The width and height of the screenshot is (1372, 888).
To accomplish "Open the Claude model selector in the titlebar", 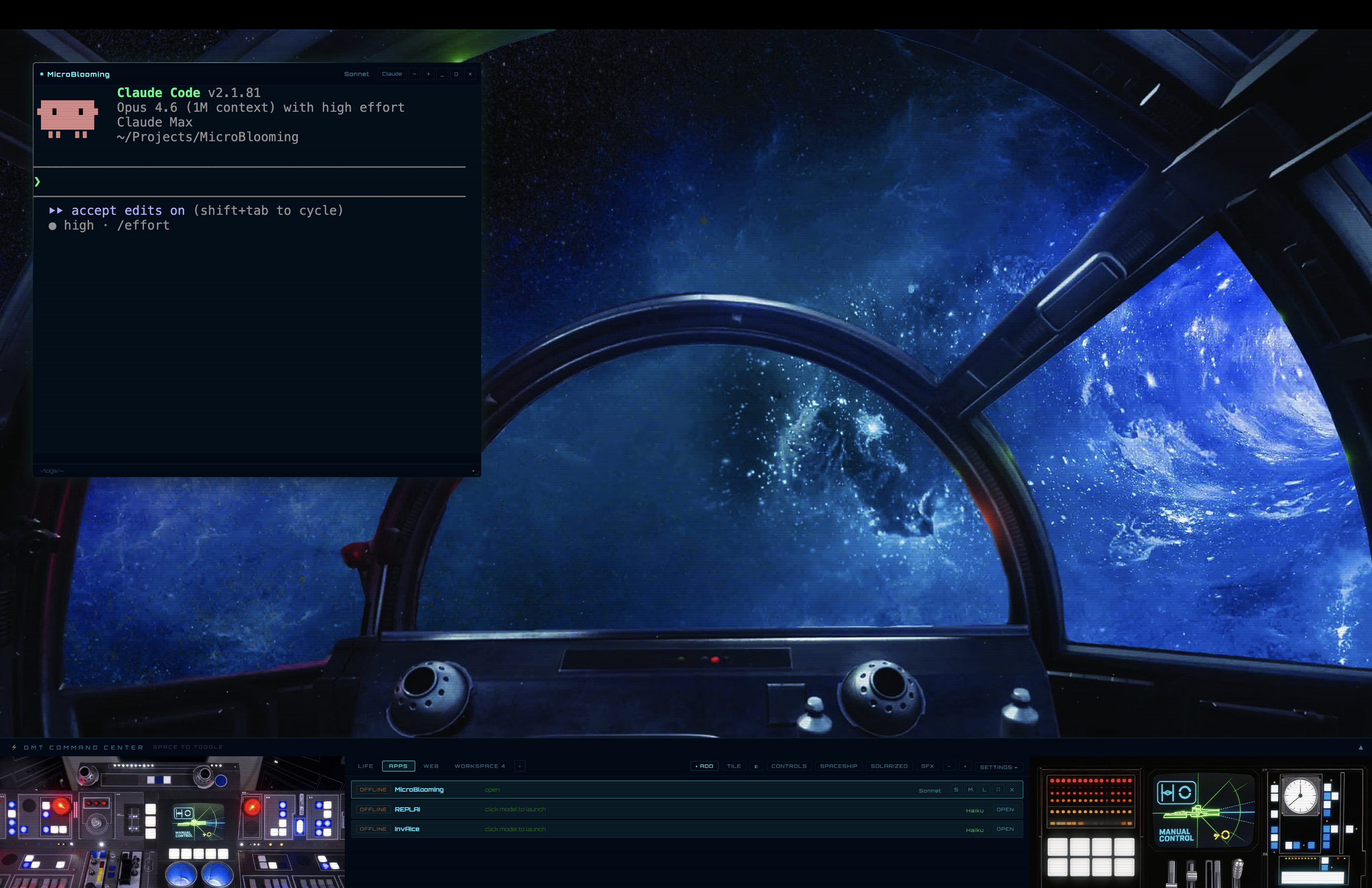I will (x=393, y=74).
